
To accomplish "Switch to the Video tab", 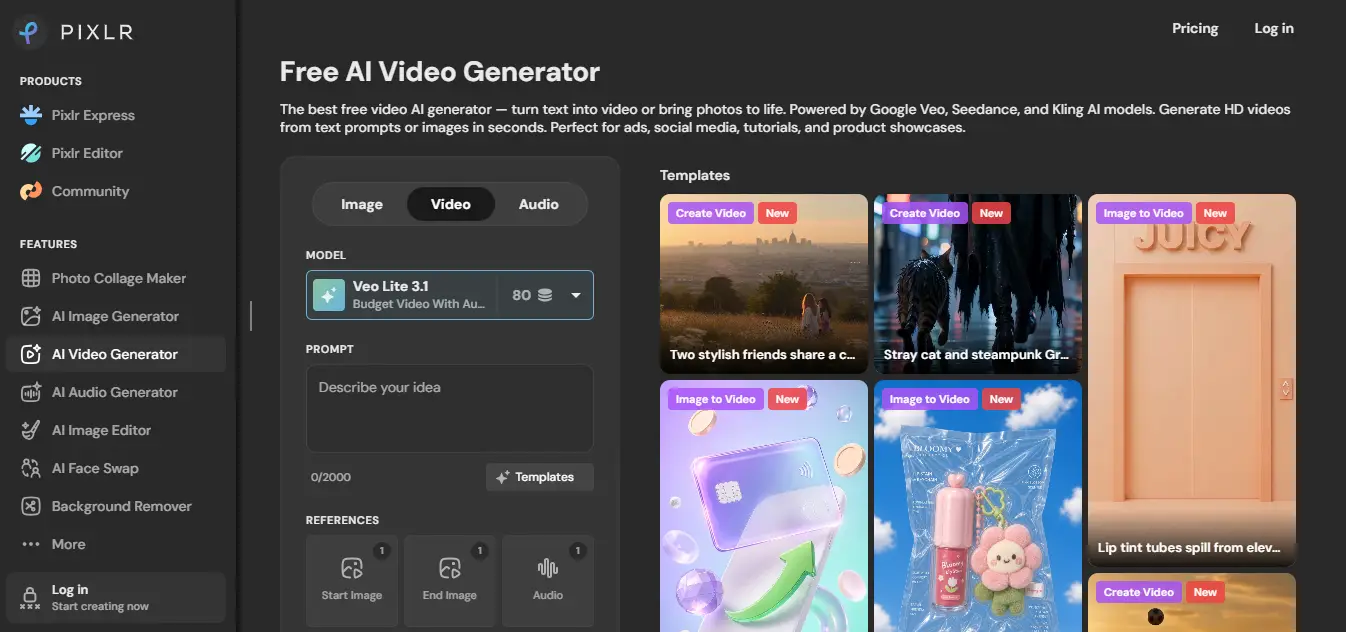I will pyautogui.click(x=451, y=204).
